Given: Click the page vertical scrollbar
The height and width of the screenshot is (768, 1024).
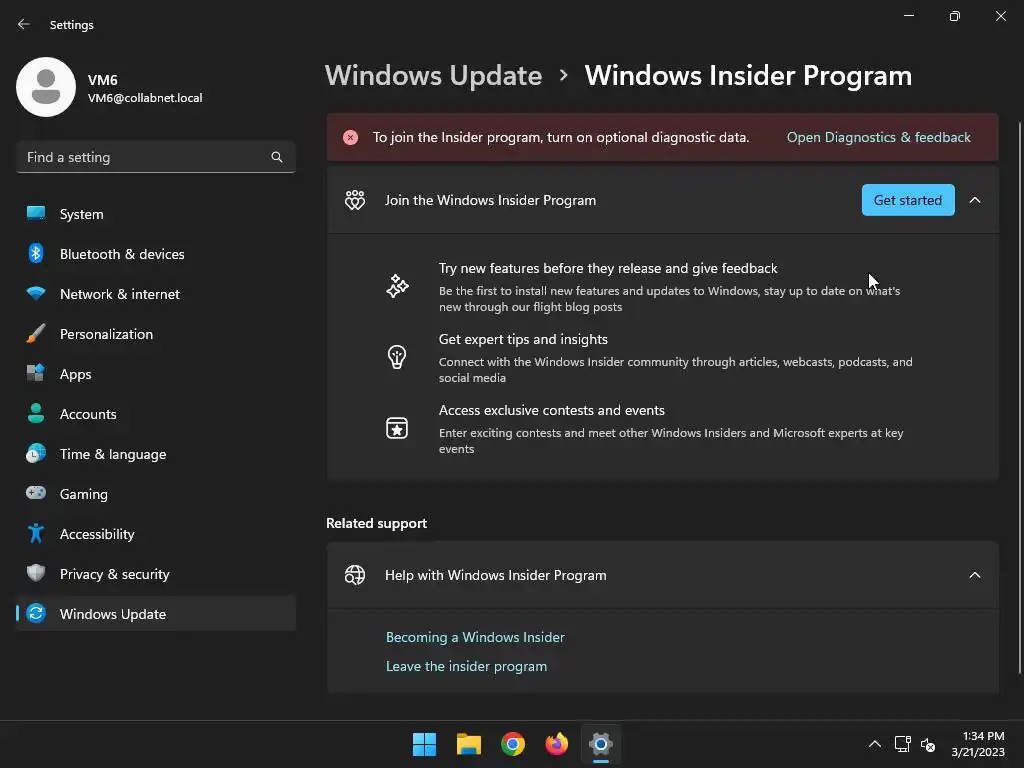Looking at the screenshot, I should (1020, 398).
